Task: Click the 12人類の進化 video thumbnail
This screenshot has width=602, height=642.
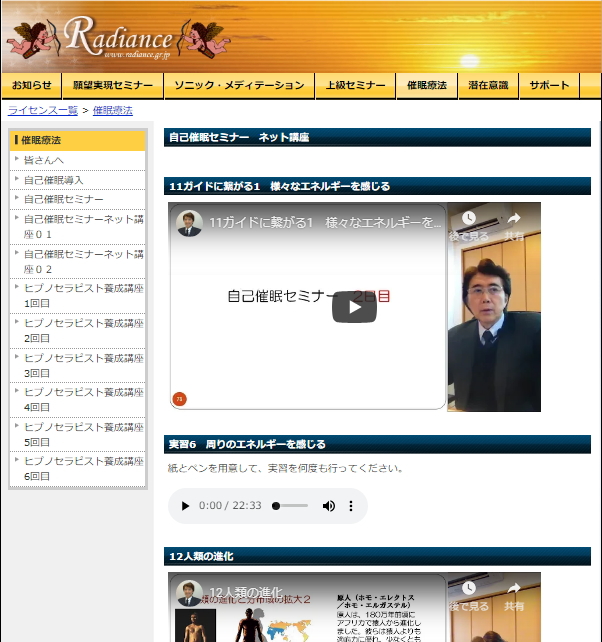Action: point(354,607)
